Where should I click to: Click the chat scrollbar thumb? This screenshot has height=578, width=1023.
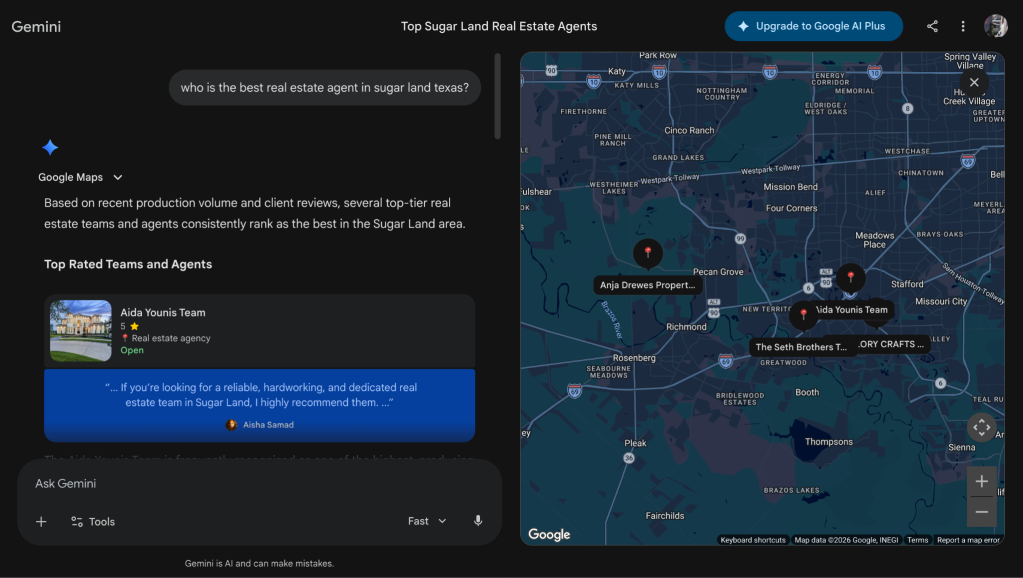[497, 97]
